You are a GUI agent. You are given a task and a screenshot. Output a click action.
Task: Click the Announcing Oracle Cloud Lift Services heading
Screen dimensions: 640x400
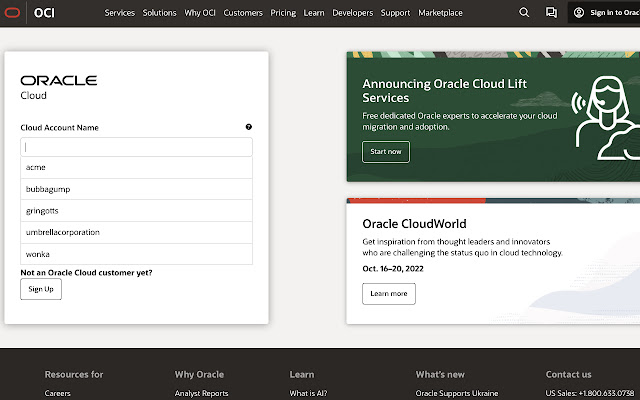point(444,91)
